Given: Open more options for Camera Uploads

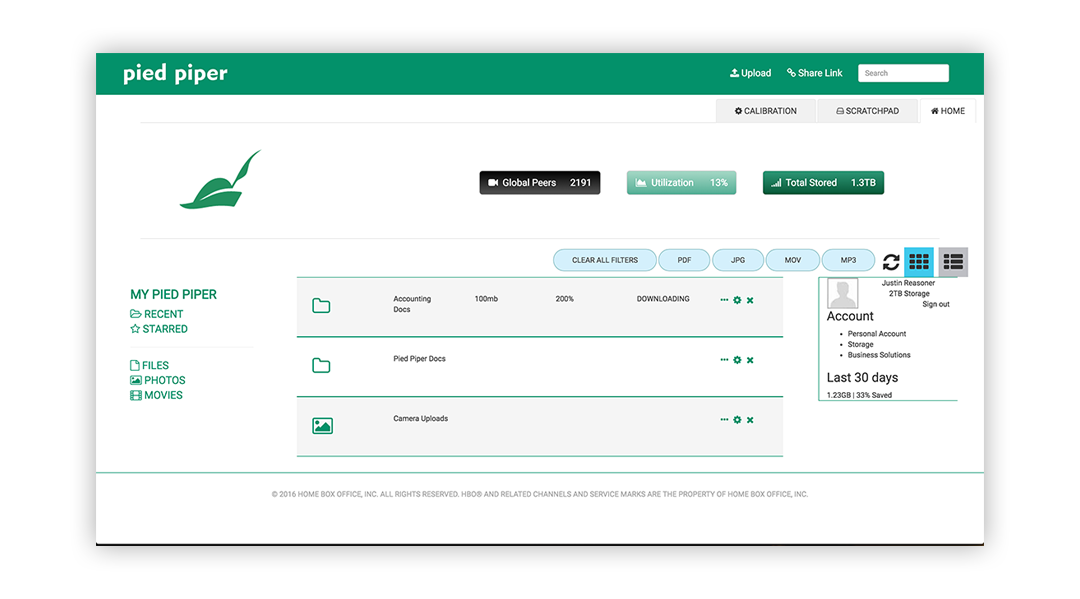Looking at the screenshot, I should pos(724,419).
